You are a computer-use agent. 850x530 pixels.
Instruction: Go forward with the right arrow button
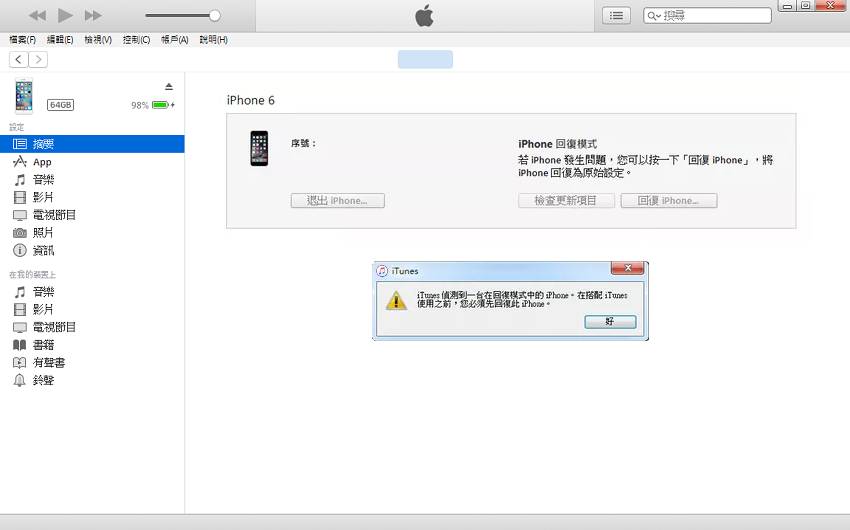(x=38, y=60)
